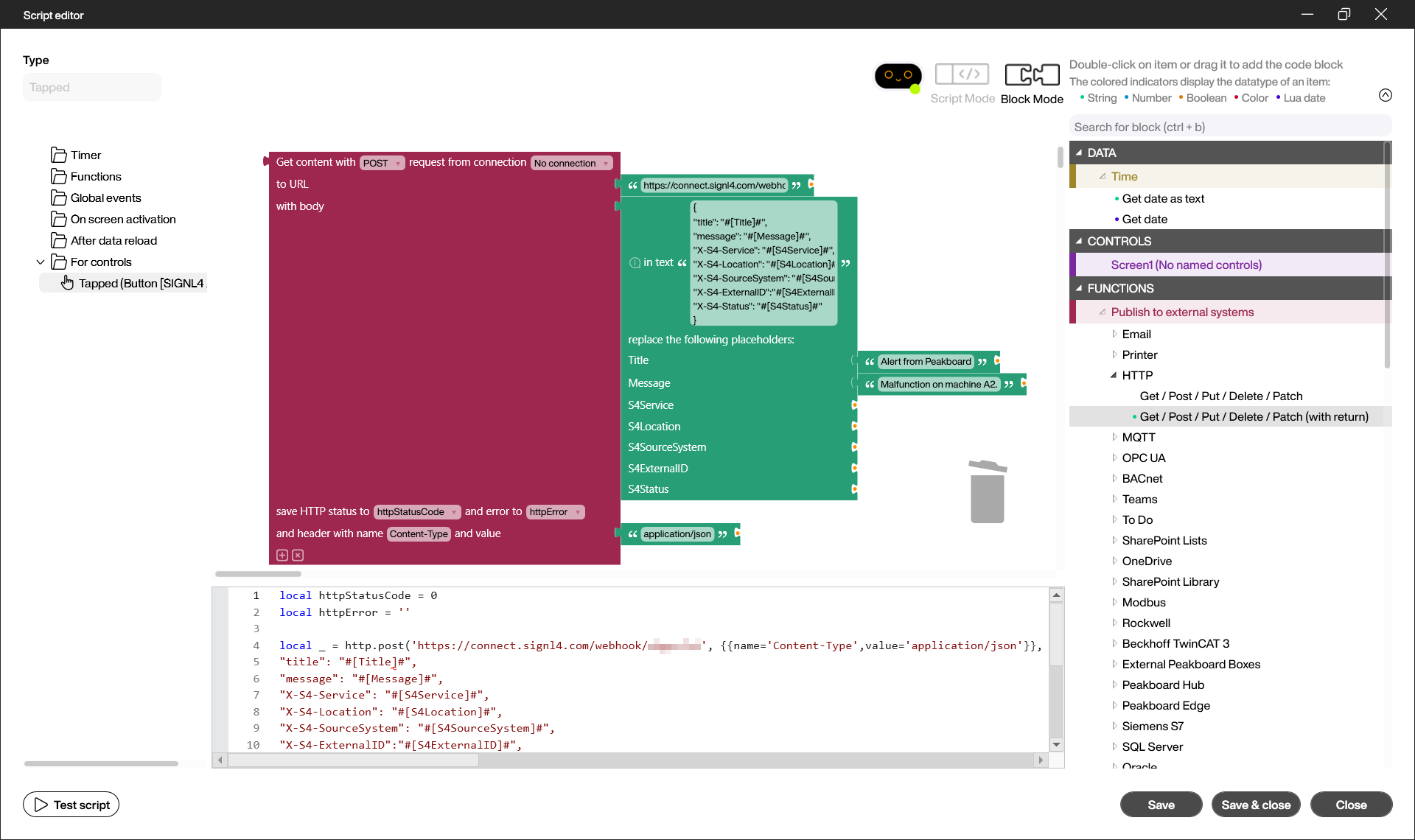Image resolution: width=1415 pixels, height=840 pixels.
Task: Select the Tapped (Button [SIGNL4]) event
Action: tap(142, 283)
